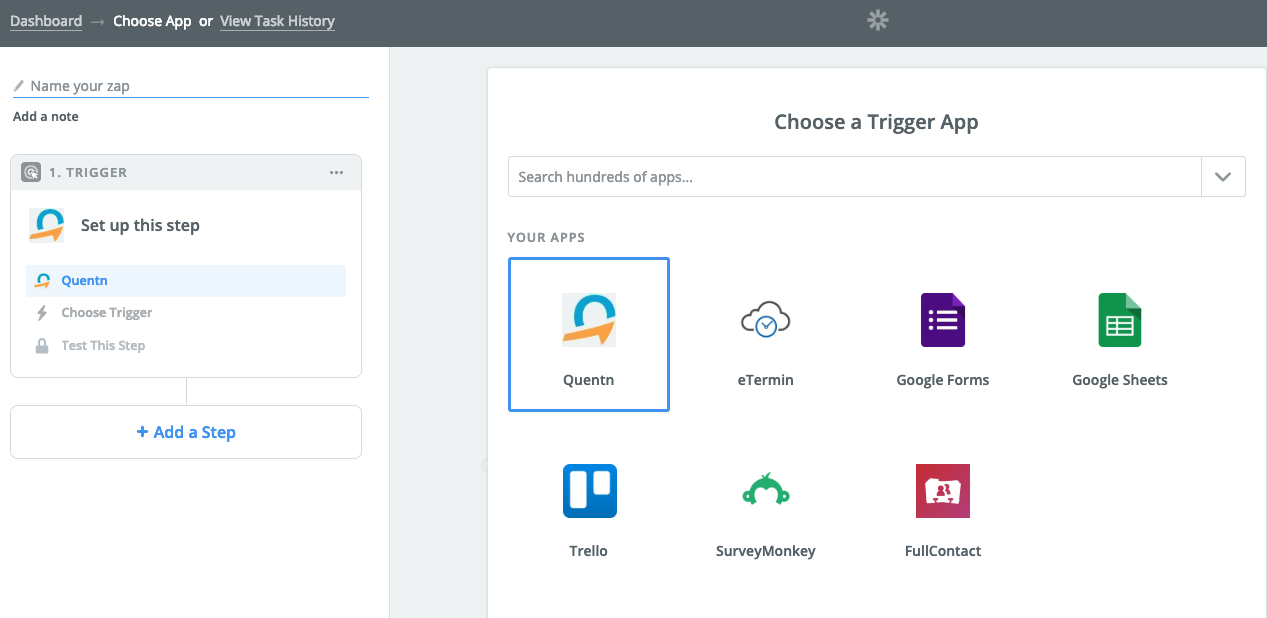Pick the Google Forms app icon

942,320
